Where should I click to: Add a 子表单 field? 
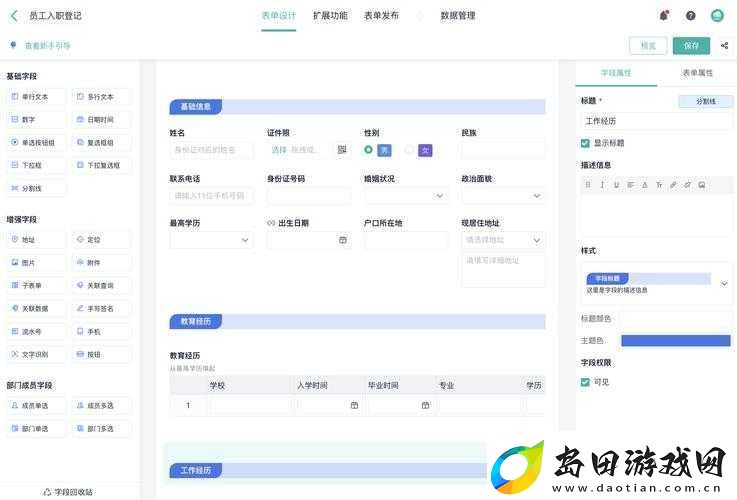pyautogui.click(x=36, y=285)
